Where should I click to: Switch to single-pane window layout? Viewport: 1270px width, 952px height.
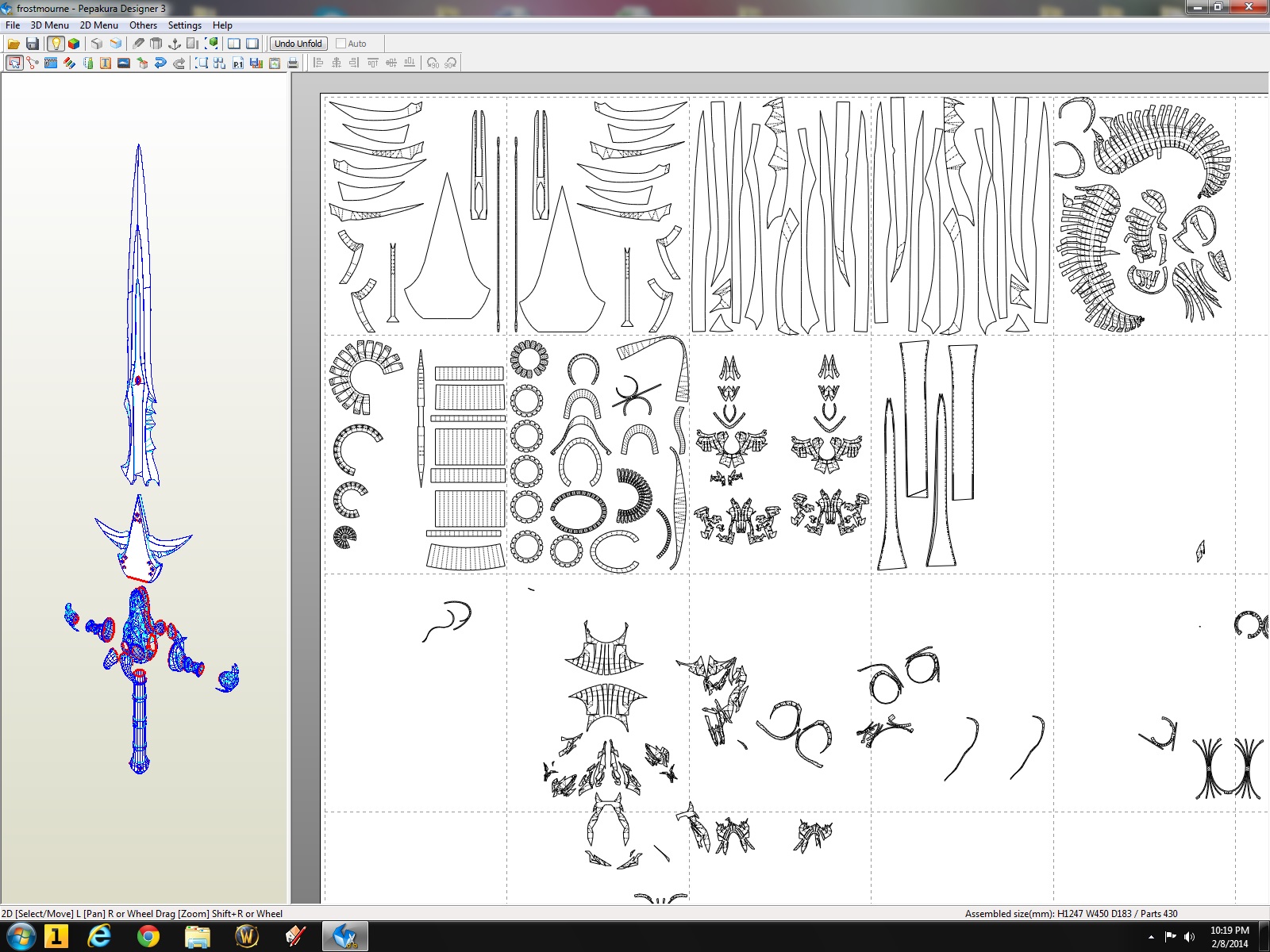click(x=252, y=44)
